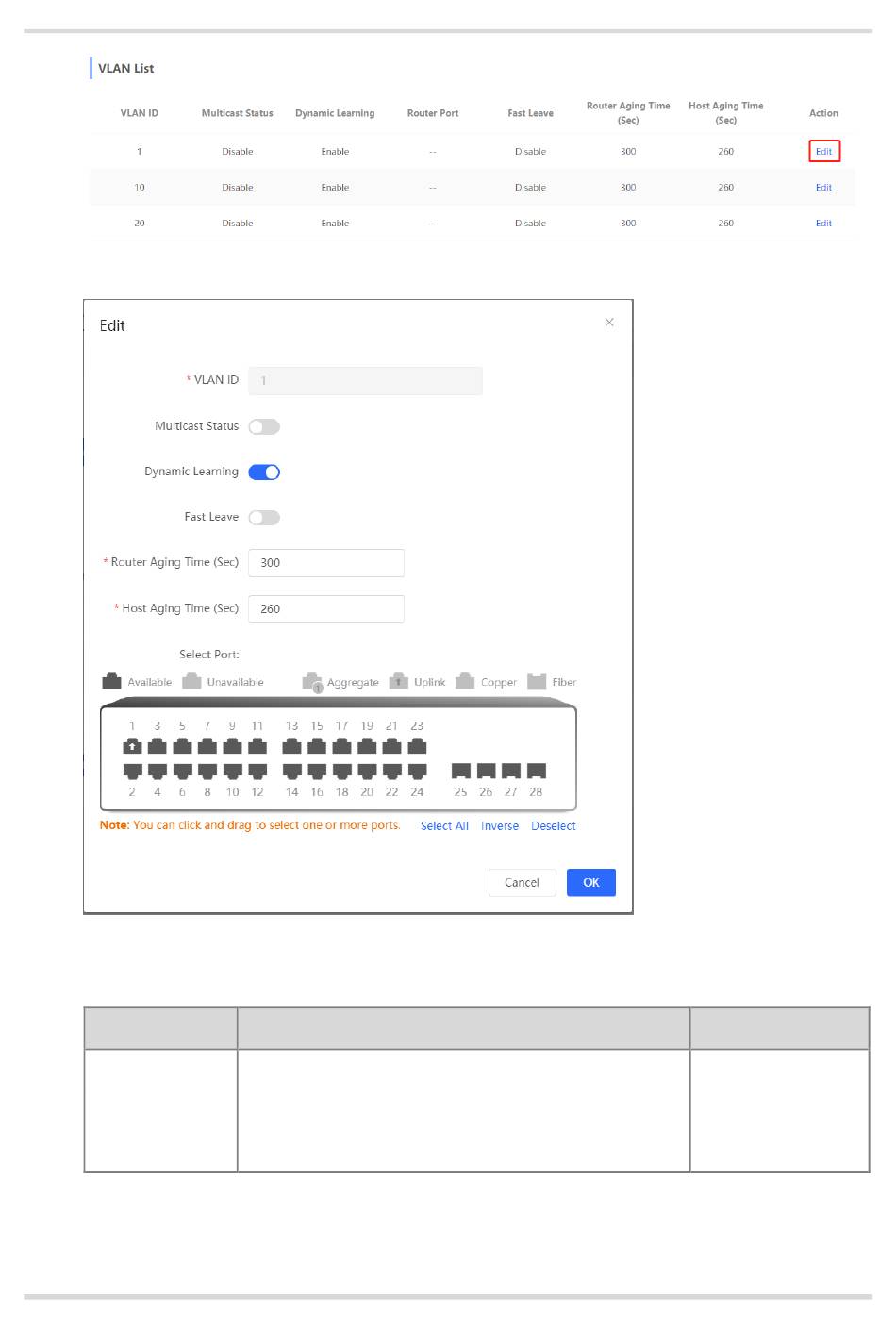Image resolution: width=896 pixels, height=1328 pixels.
Task: Edit the VLAN 20 row
Action: pos(823,224)
